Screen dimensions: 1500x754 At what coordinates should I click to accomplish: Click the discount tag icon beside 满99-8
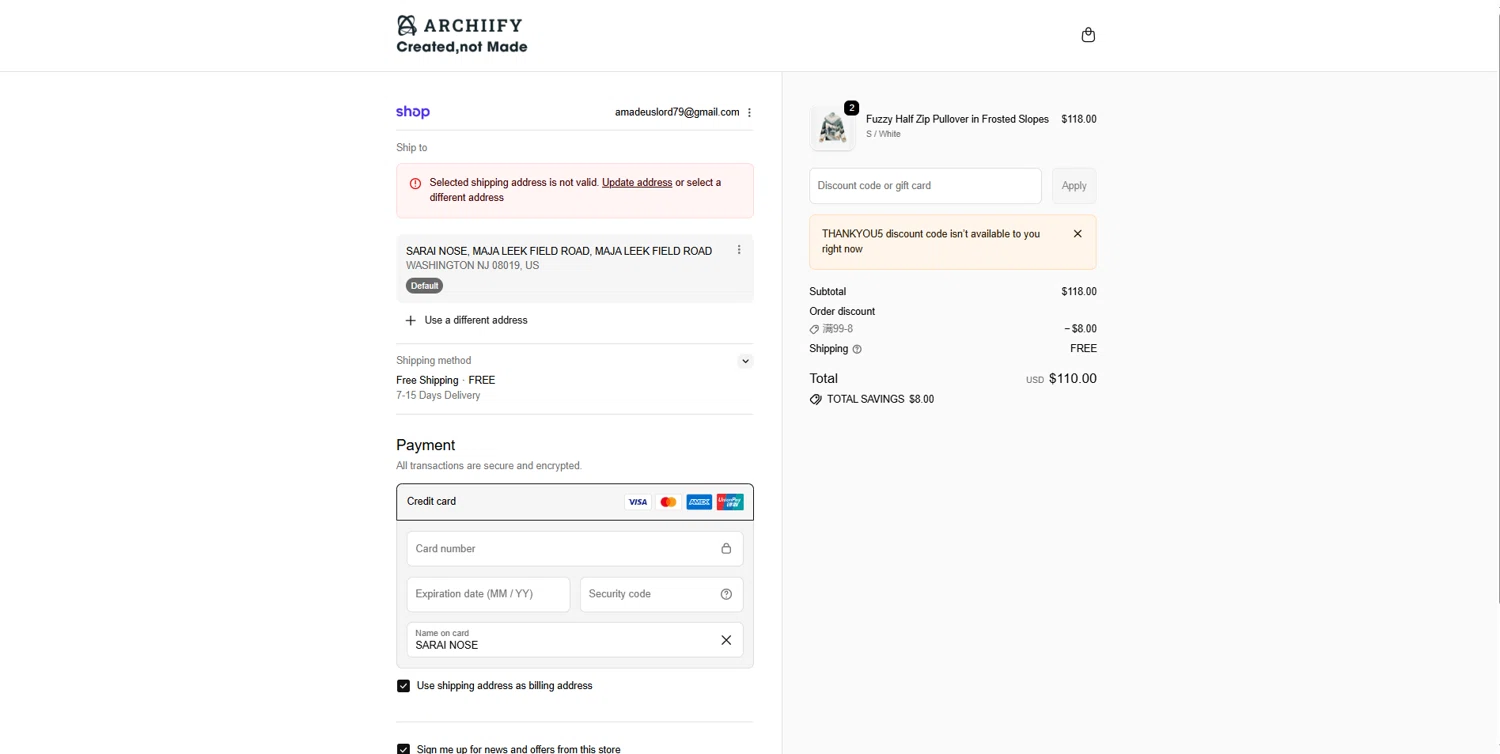pos(814,329)
